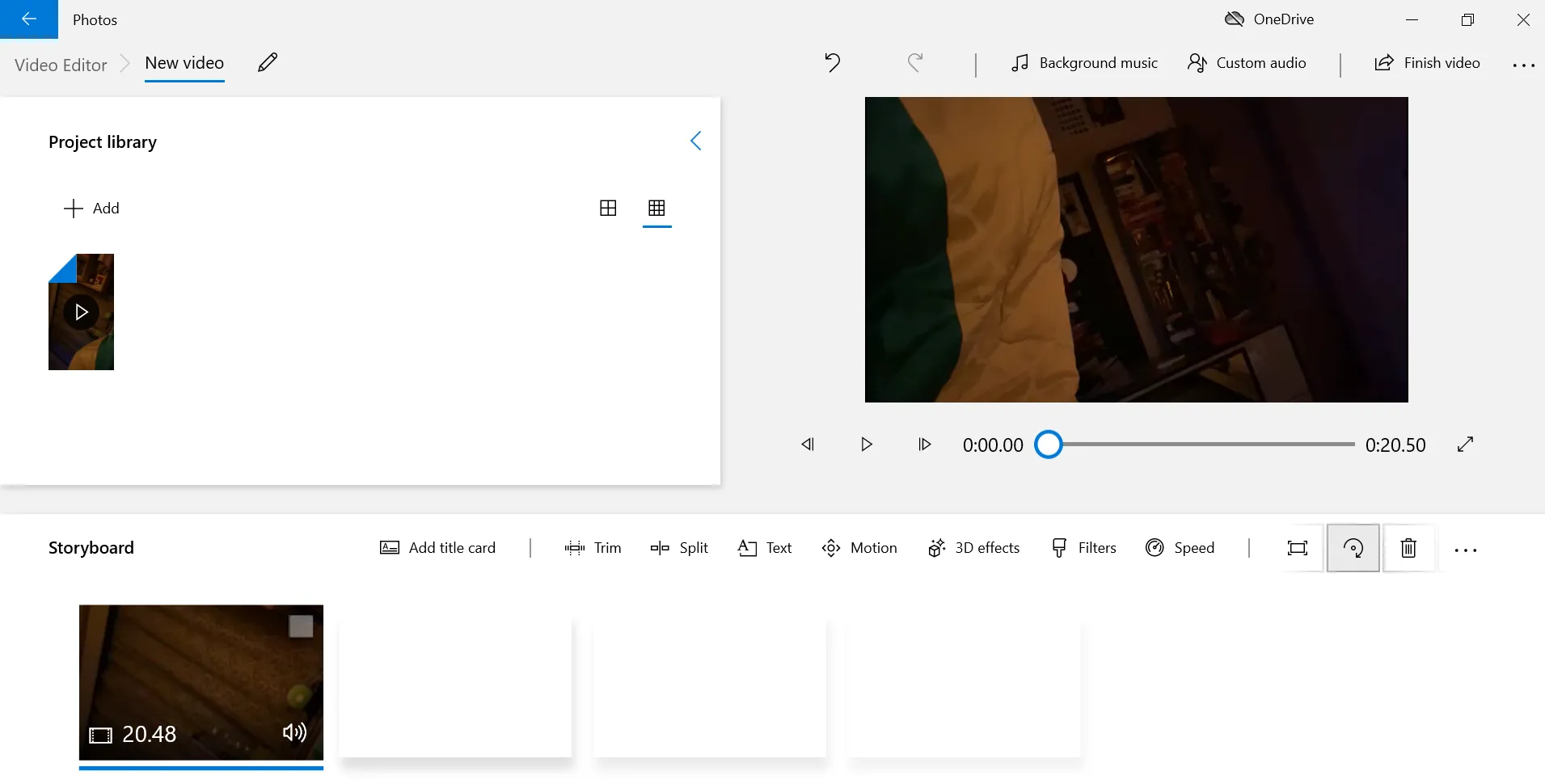Click the video preview frame

pos(1136,250)
